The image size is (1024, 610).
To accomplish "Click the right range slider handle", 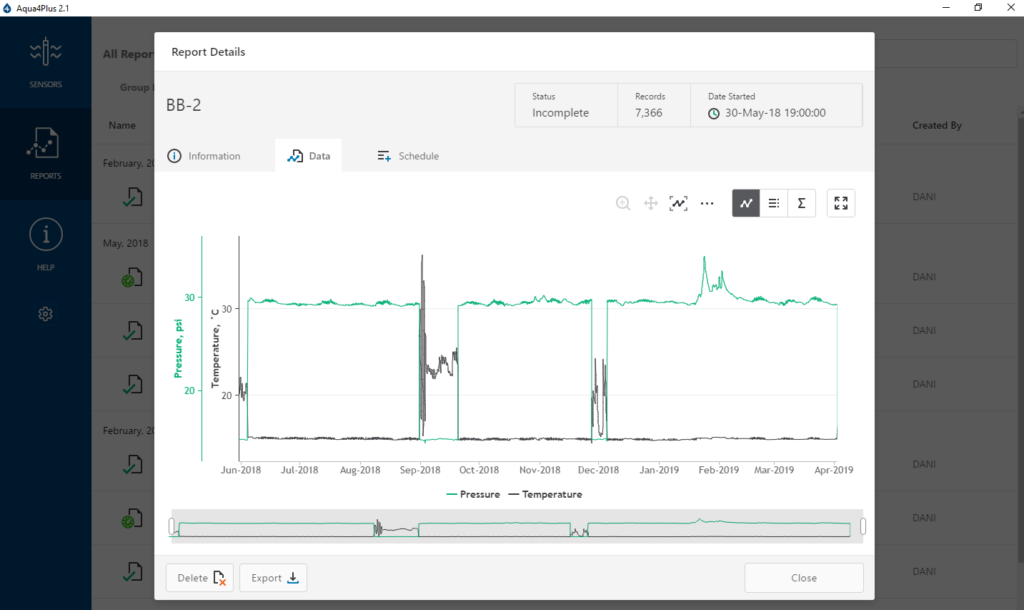I will coord(863,526).
